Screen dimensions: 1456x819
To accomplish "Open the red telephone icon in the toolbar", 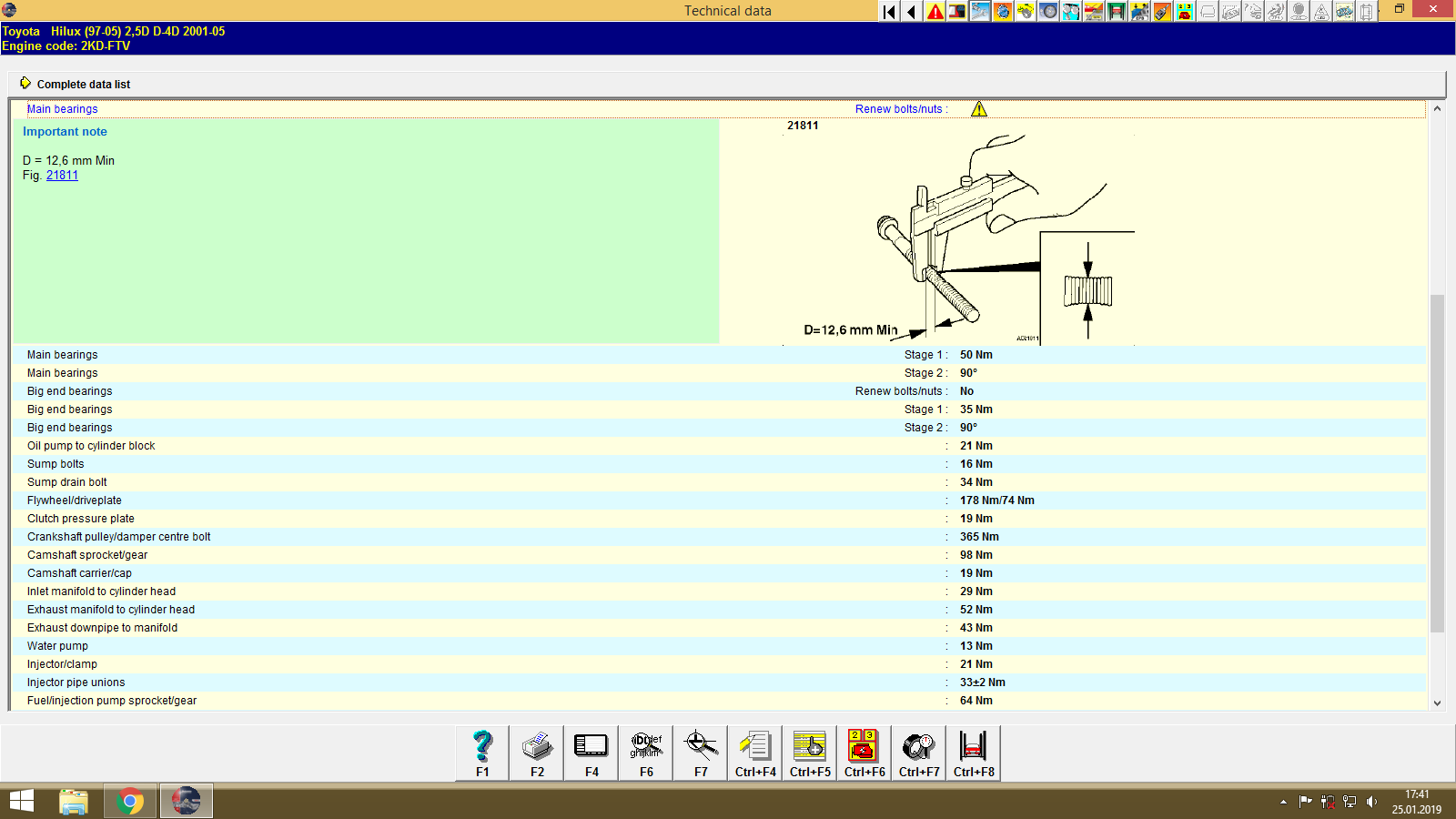I will 1183,12.
